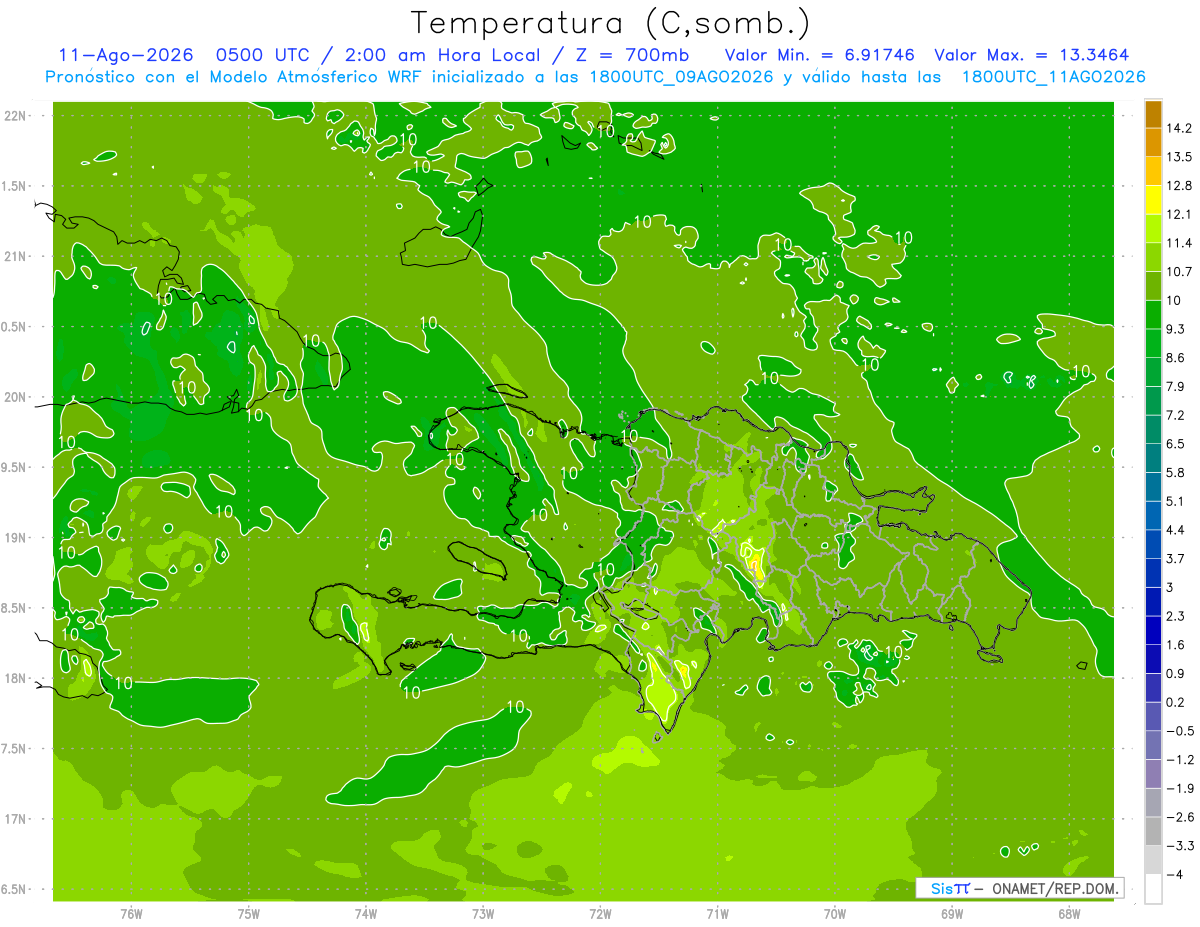The image size is (1200, 927).
Task: Click the dark orange swatch above 14.2
Action: pyautogui.click(x=1153, y=114)
